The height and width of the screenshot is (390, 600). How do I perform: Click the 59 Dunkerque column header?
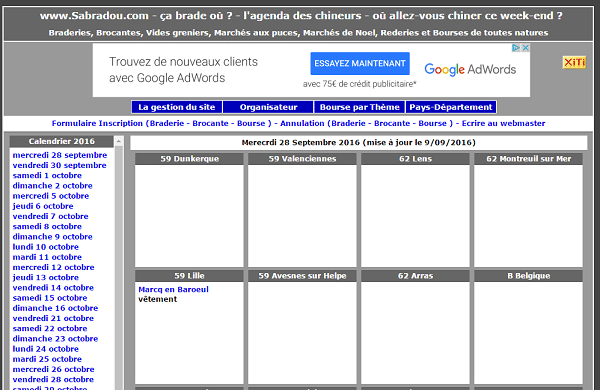tap(189, 159)
